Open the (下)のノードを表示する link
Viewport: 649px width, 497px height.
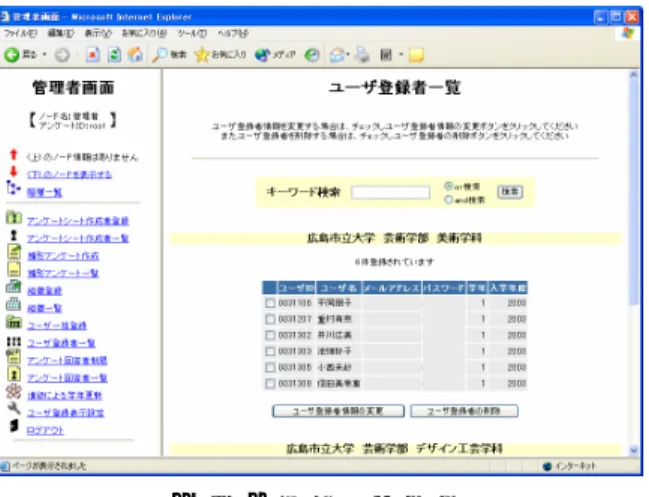[x=70, y=175]
